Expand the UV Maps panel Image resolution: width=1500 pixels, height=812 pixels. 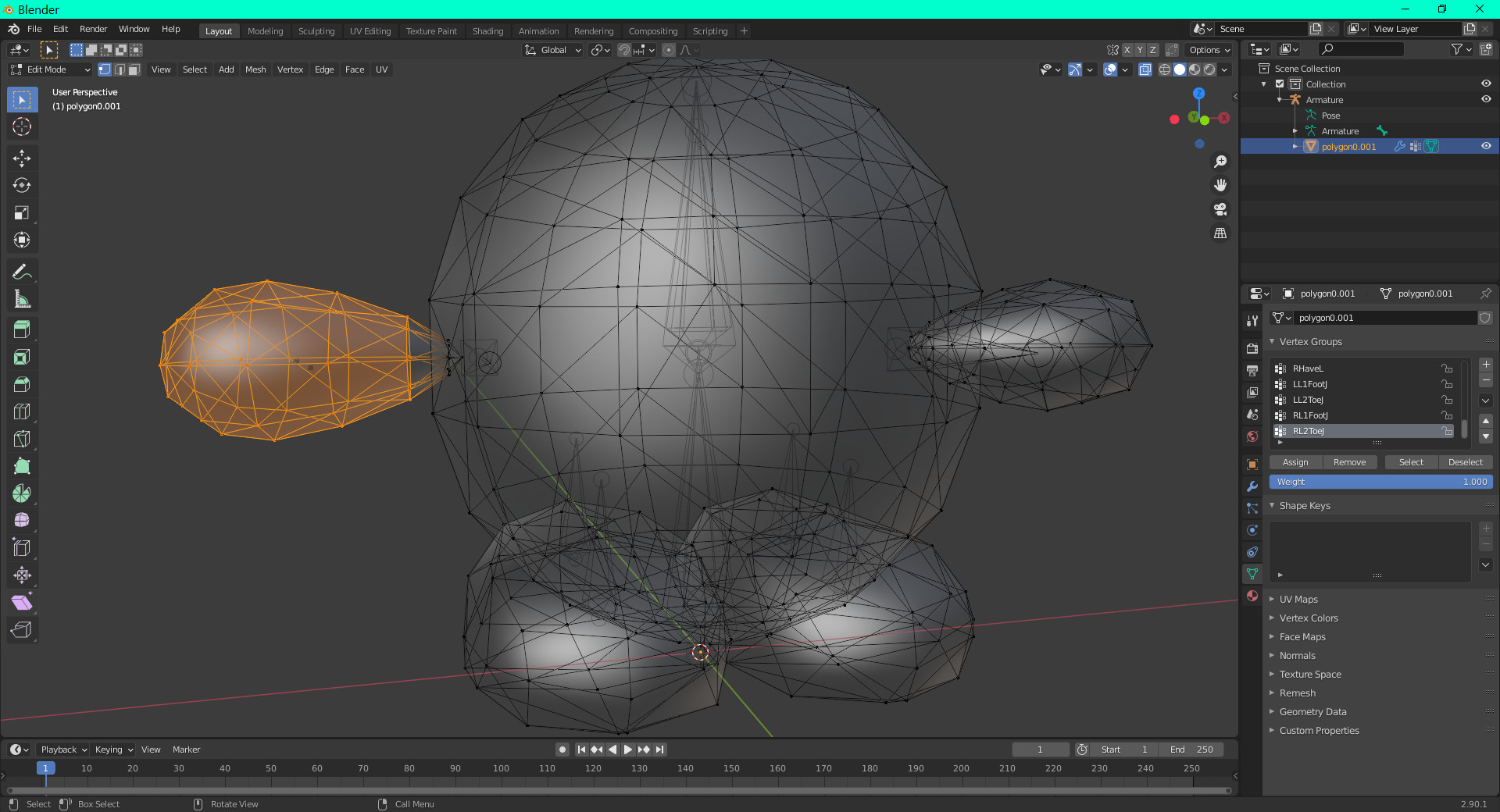click(1298, 600)
